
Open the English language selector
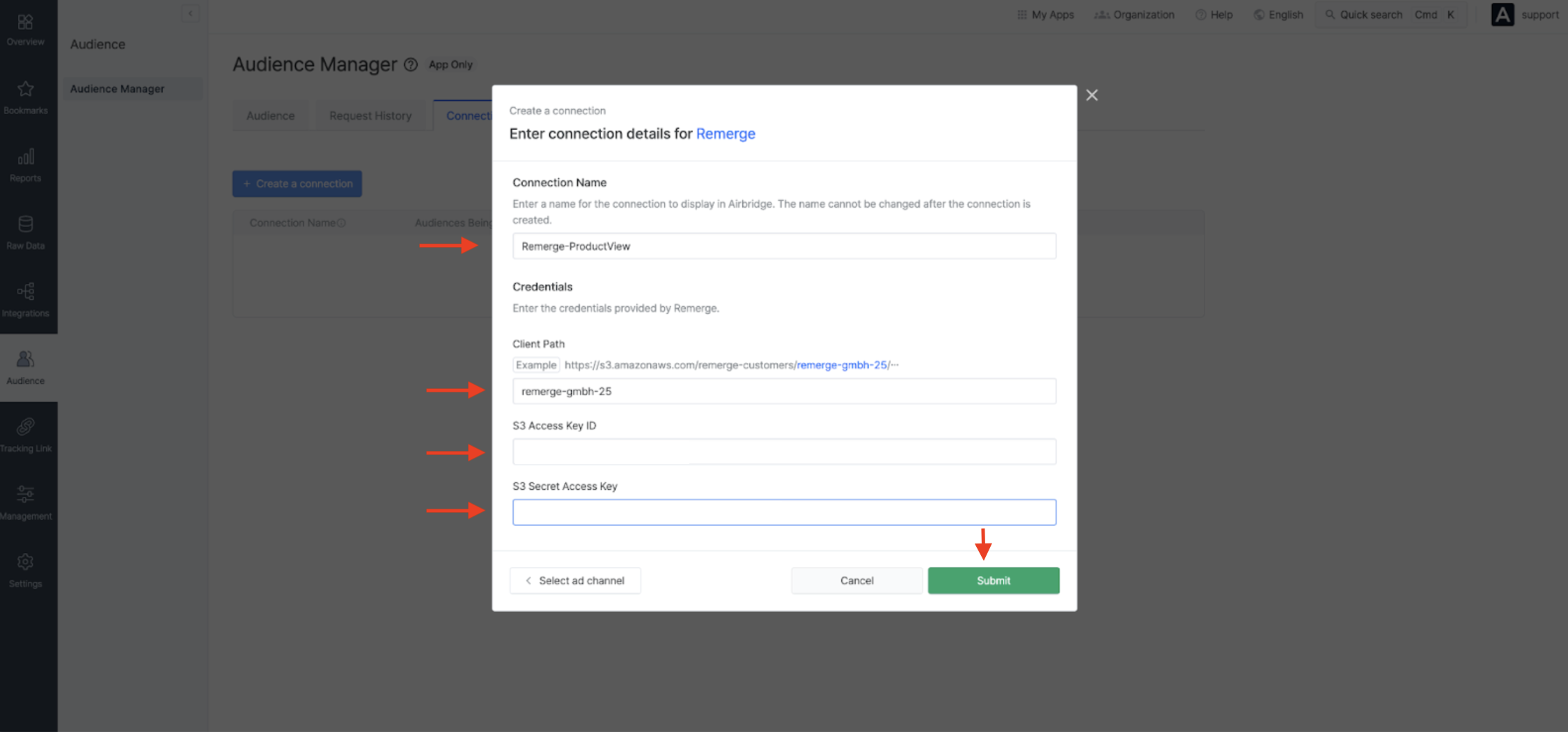1278,15
